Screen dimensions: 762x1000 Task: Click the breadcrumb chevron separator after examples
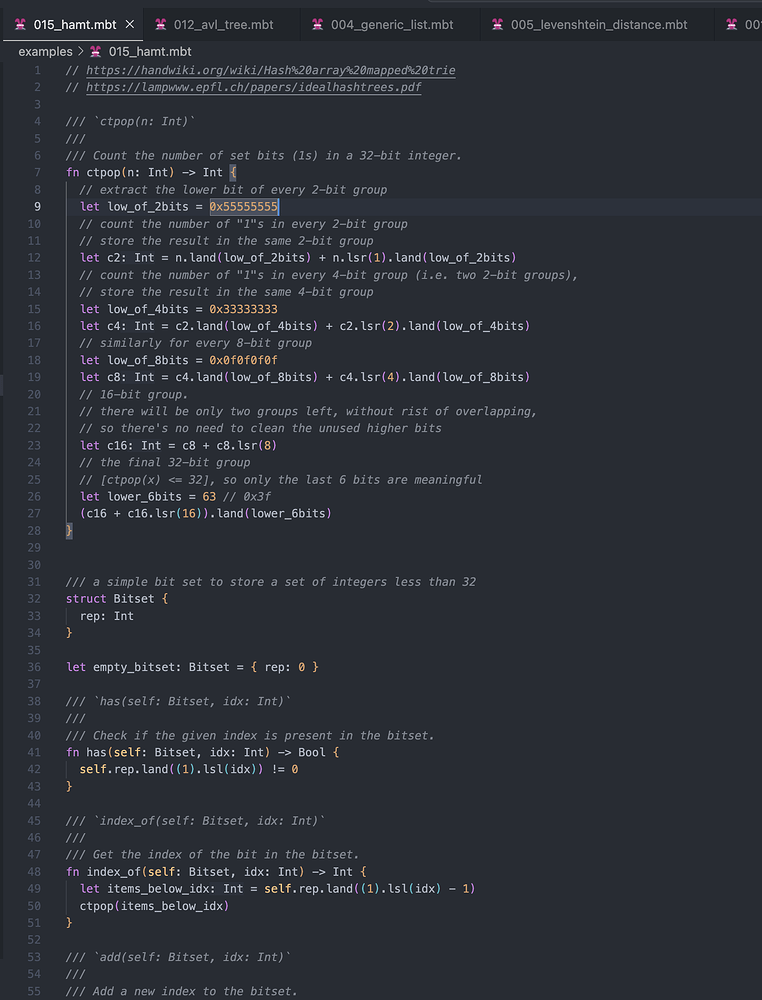coord(80,51)
